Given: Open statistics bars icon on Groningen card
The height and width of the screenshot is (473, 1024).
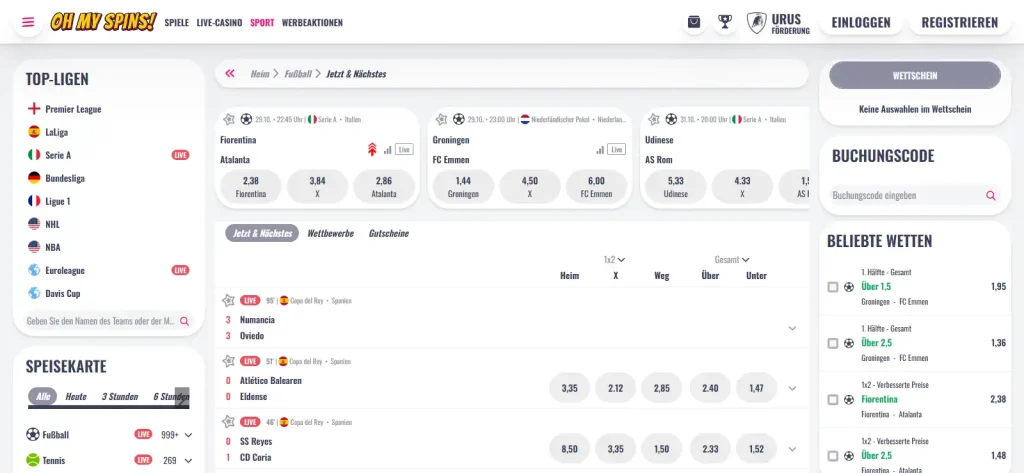Looking at the screenshot, I should [x=600, y=150].
